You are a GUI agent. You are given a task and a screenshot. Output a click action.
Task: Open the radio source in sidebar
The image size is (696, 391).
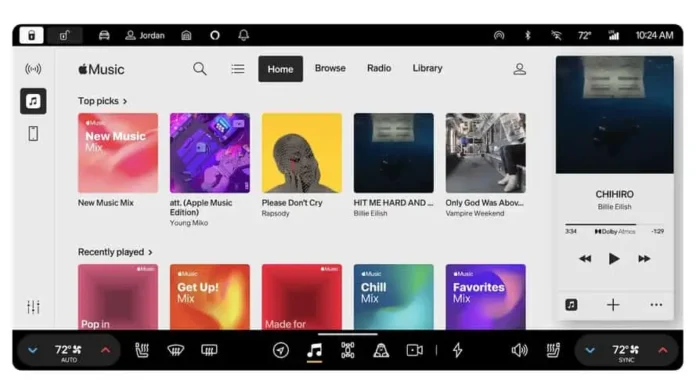[33, 69]
